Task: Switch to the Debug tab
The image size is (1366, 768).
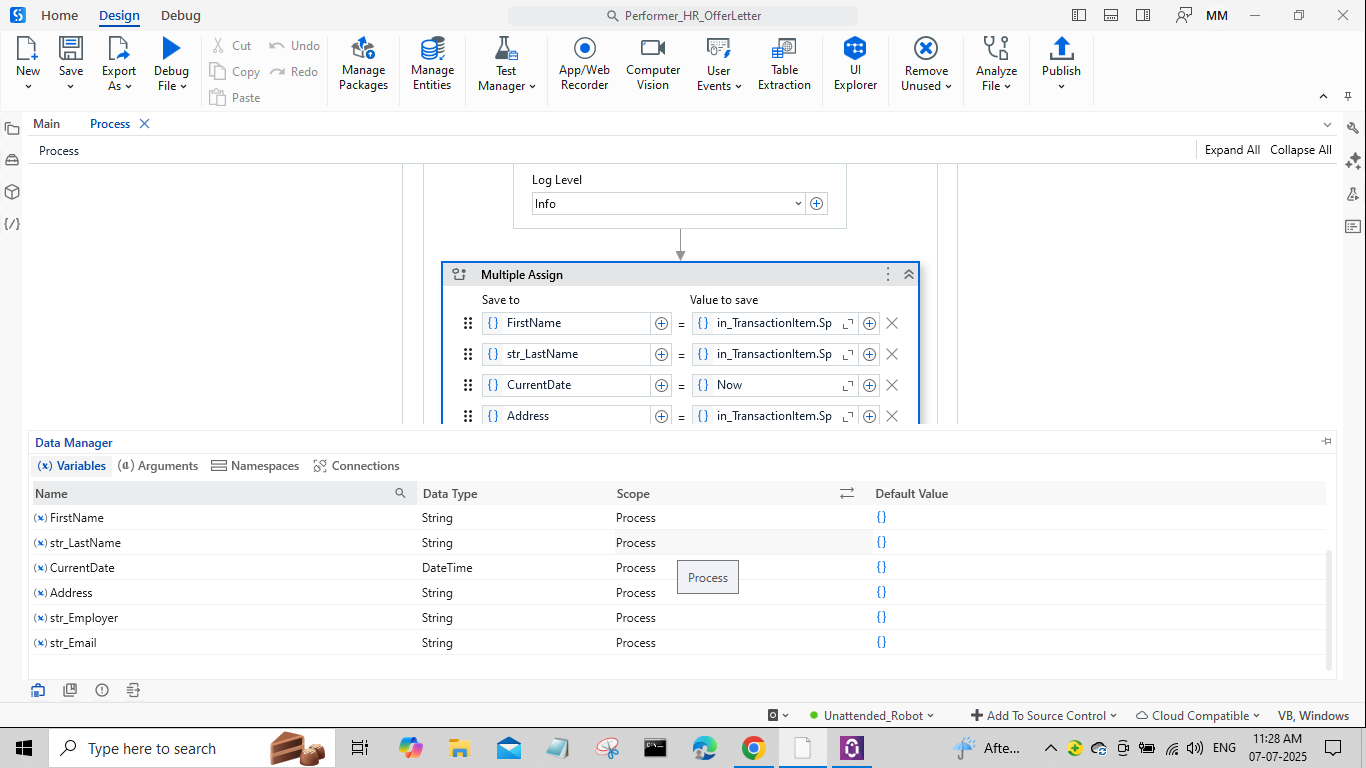Action: tap(181, 15)
